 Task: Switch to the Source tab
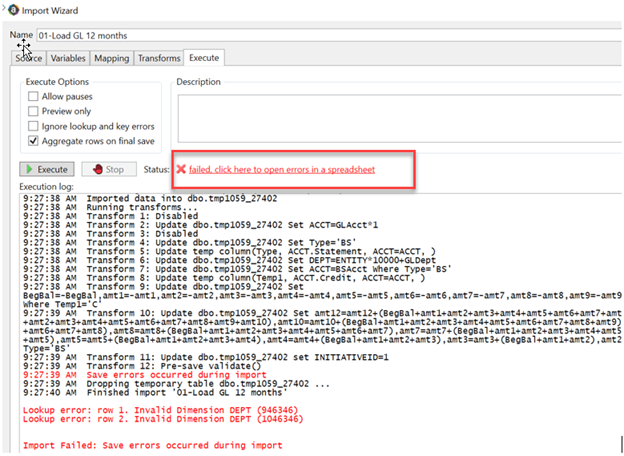(x=28, y=58)
